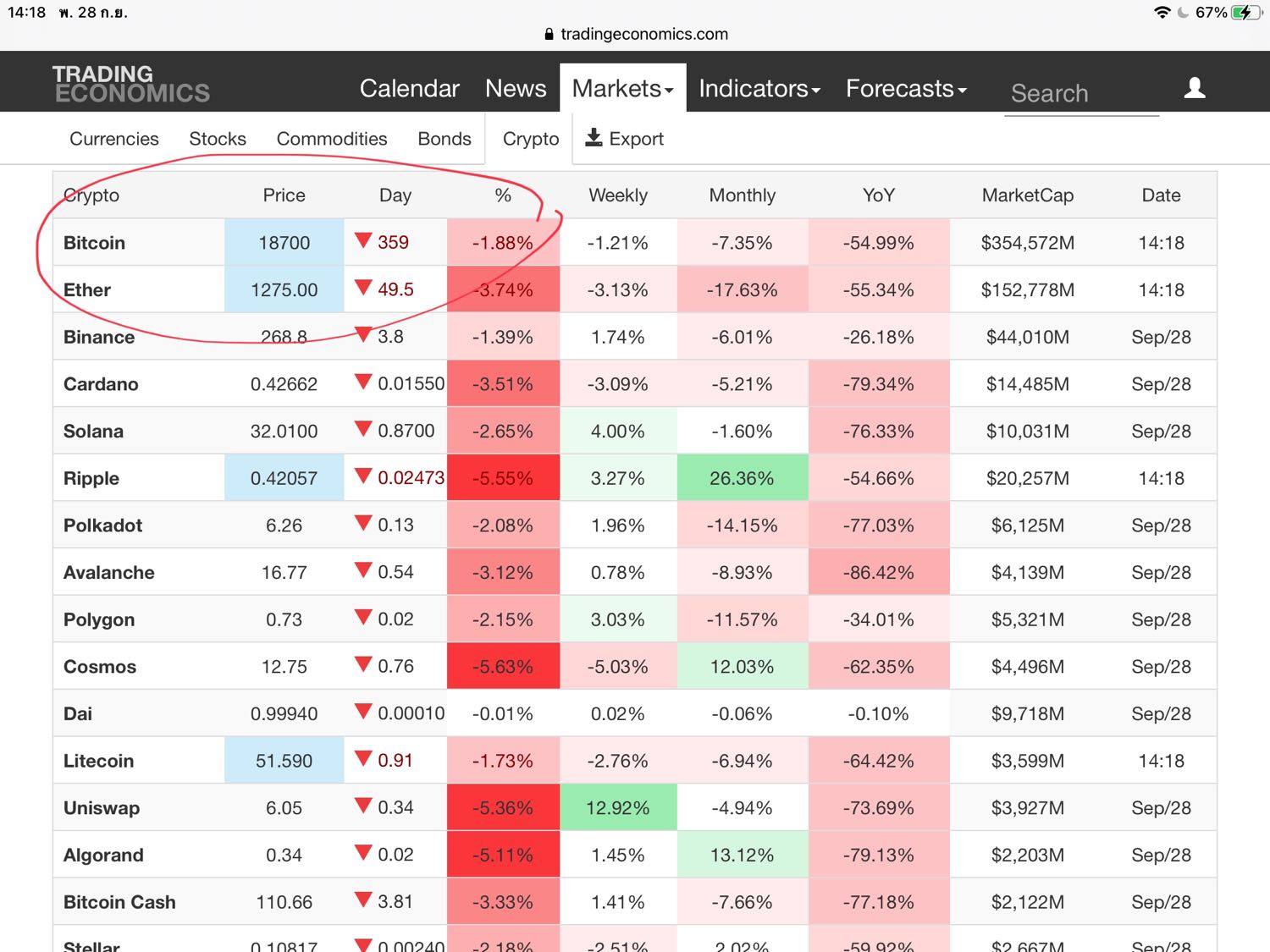Open the Calendar menu item
Image resolution: width=1270 pixels, height=952 pixels.
[x=409, y=89]
